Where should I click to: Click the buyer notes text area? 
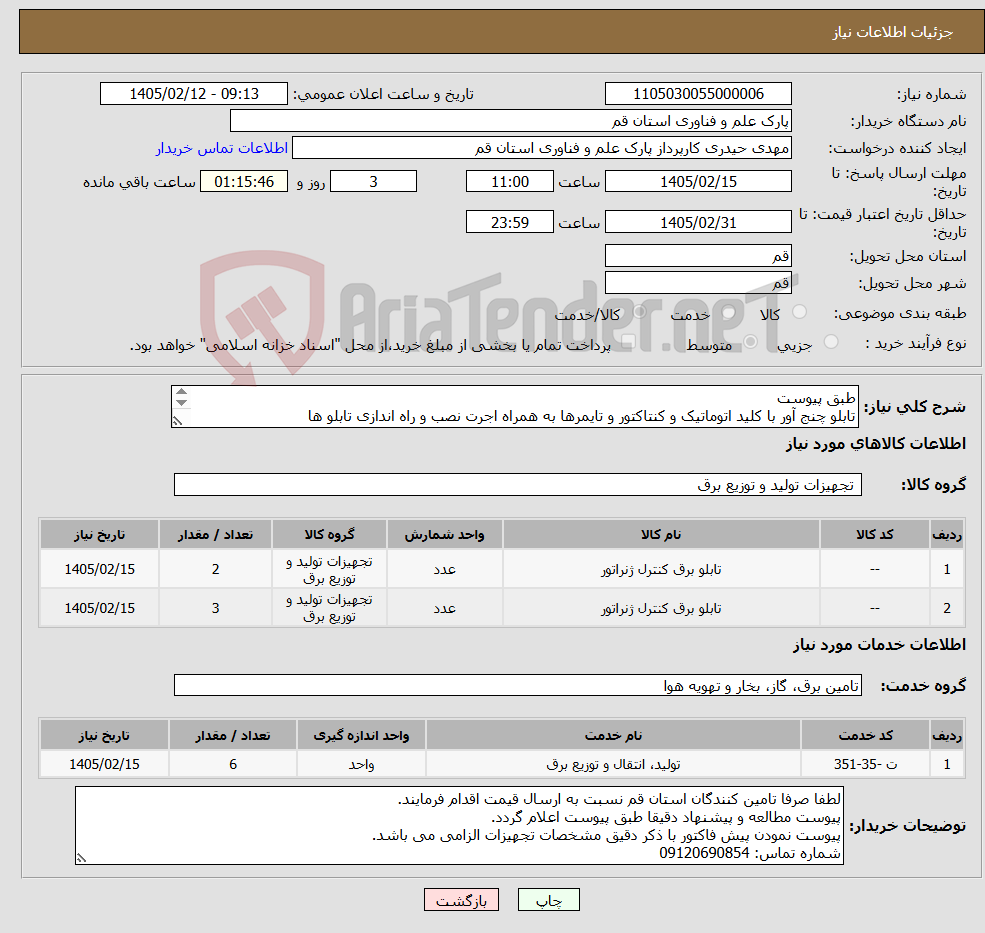(x=459, y=826)
